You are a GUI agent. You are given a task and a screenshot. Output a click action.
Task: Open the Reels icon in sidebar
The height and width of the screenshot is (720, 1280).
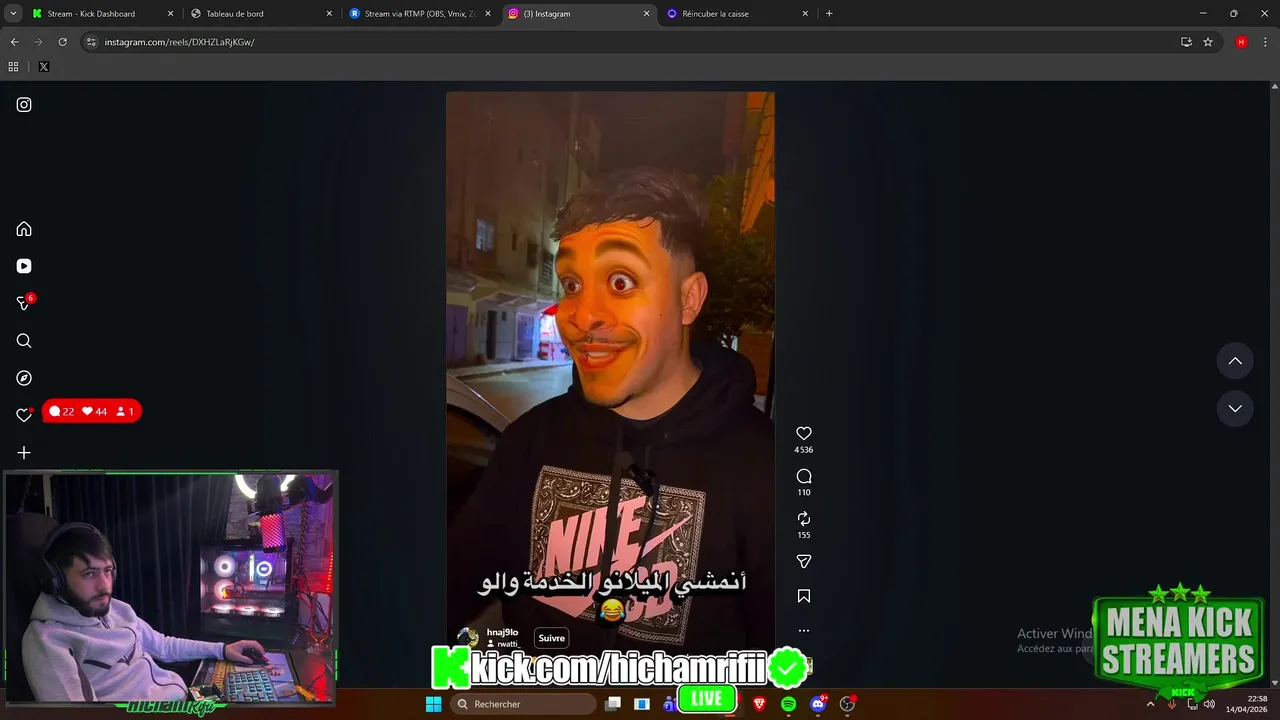[x=24, y=266]
